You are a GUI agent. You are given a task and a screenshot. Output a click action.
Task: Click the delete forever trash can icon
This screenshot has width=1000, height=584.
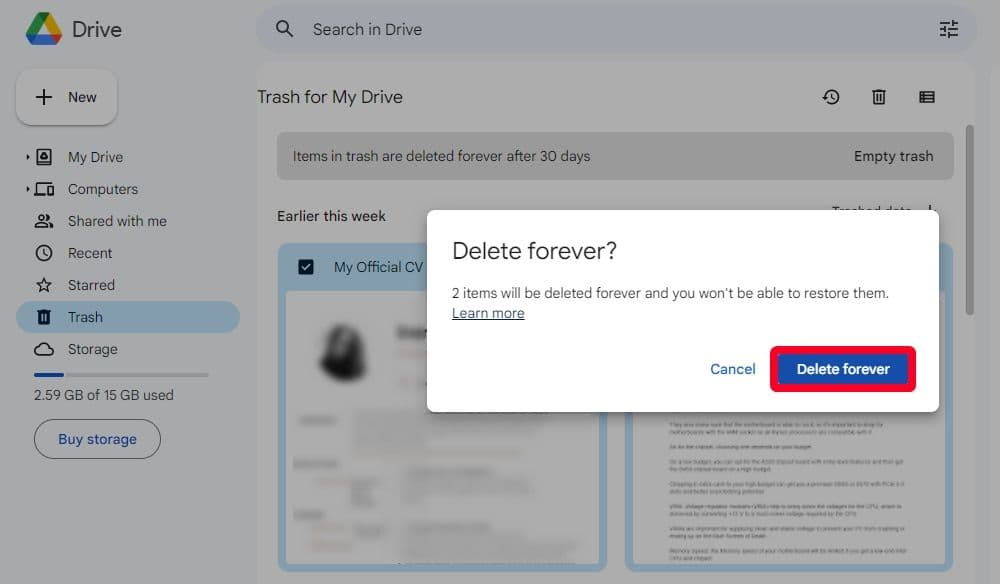click(x=879, y=97)
